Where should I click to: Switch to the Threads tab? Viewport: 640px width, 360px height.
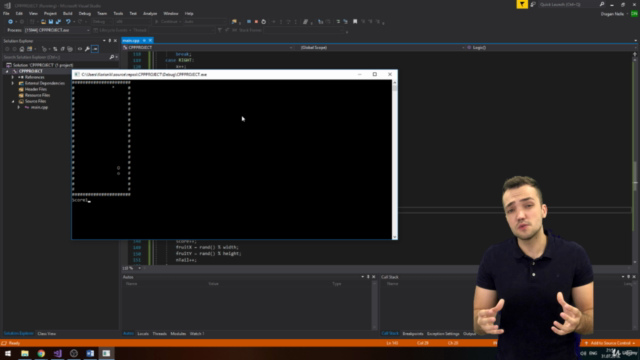159,334
